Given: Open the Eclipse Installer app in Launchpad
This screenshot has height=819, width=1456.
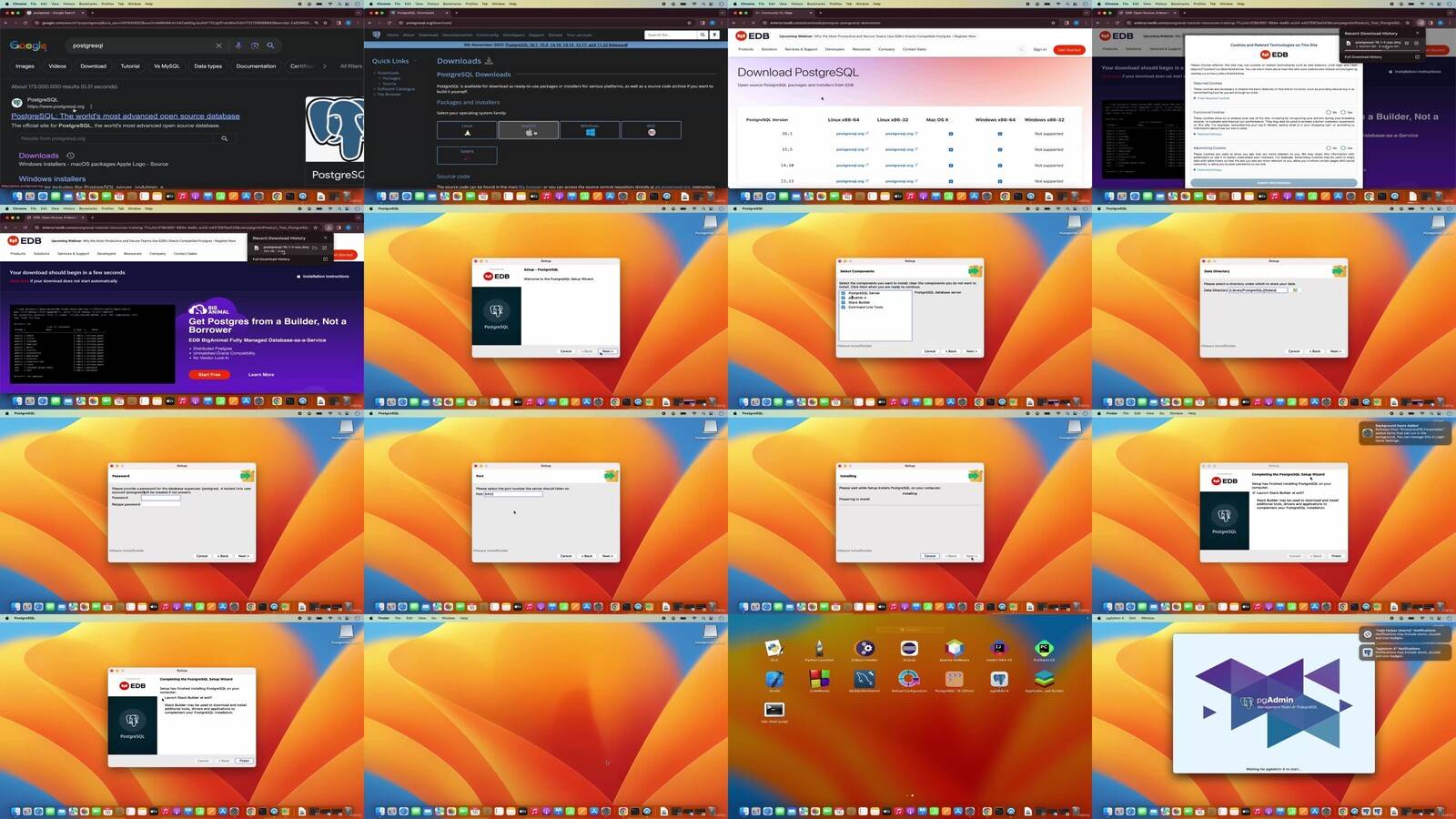Looking at the screenshot, I should (x=864, y=650).
